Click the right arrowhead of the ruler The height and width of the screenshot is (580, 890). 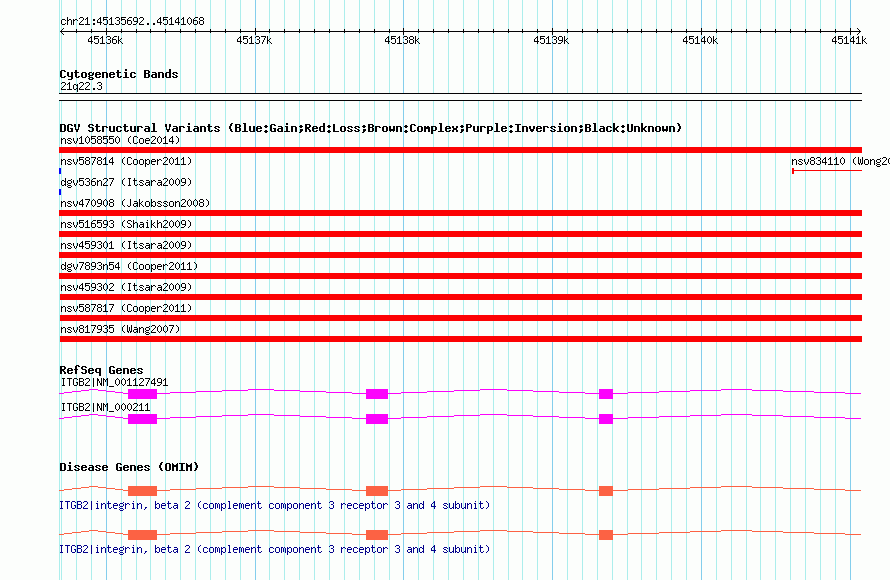859,32
